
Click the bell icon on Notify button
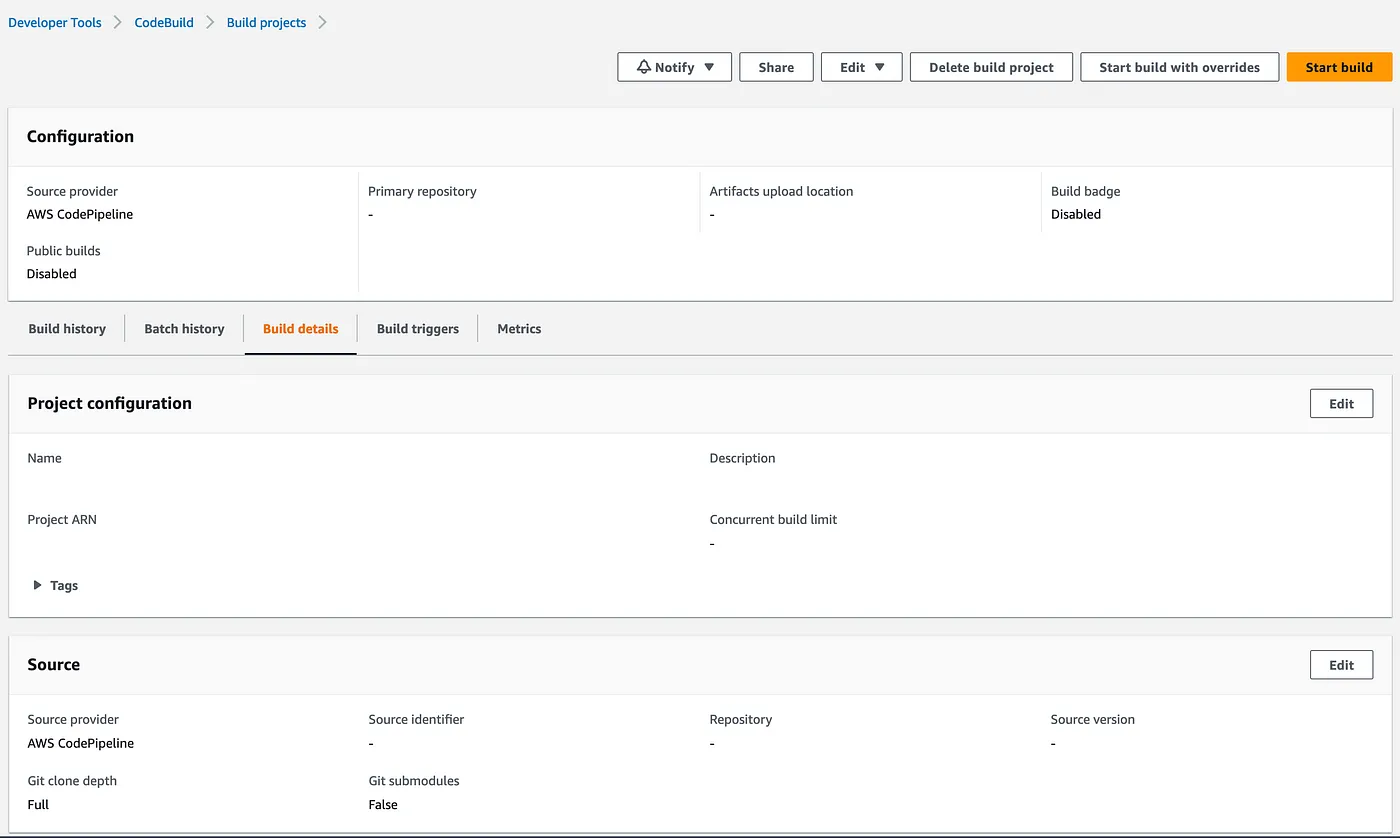tap(643, 67)
